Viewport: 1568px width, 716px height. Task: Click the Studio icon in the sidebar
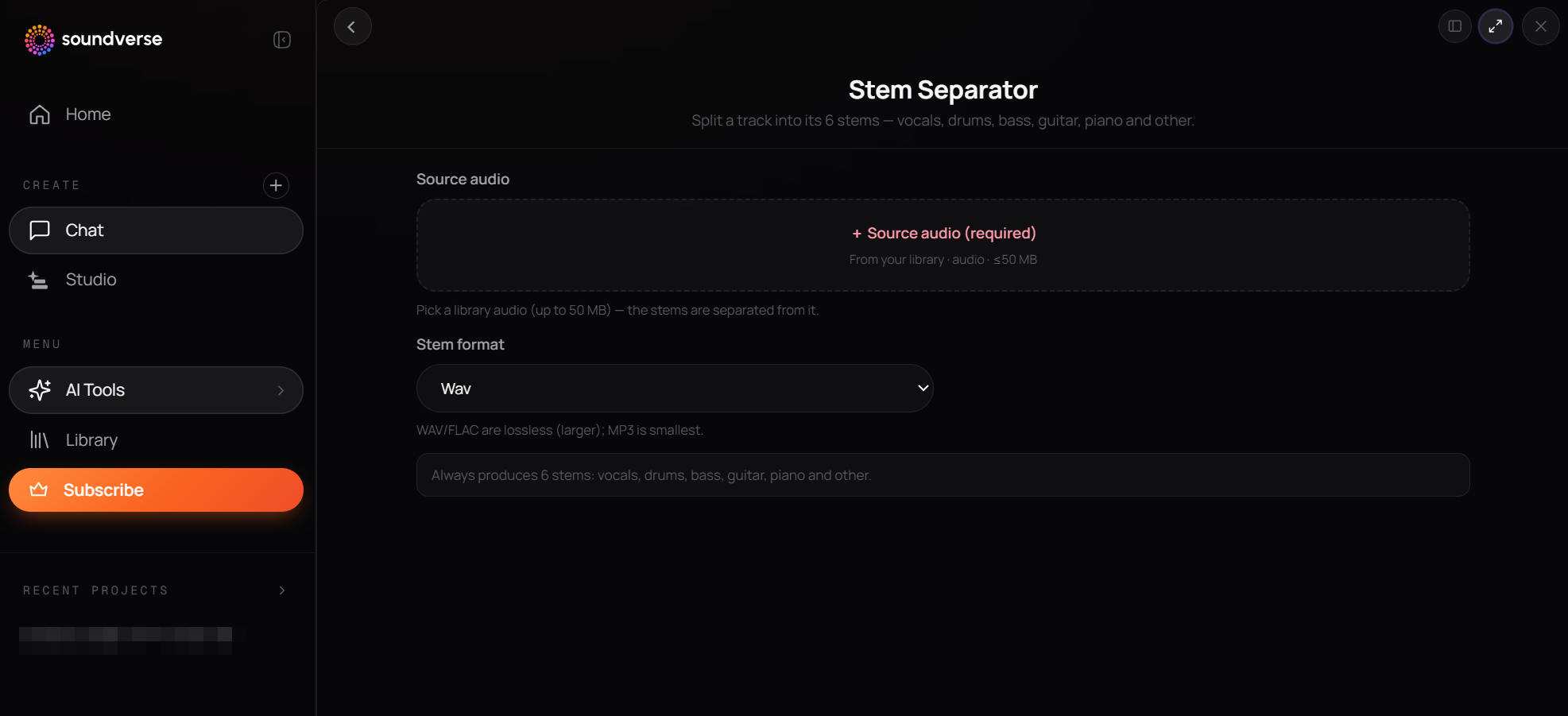coord(38,280)
